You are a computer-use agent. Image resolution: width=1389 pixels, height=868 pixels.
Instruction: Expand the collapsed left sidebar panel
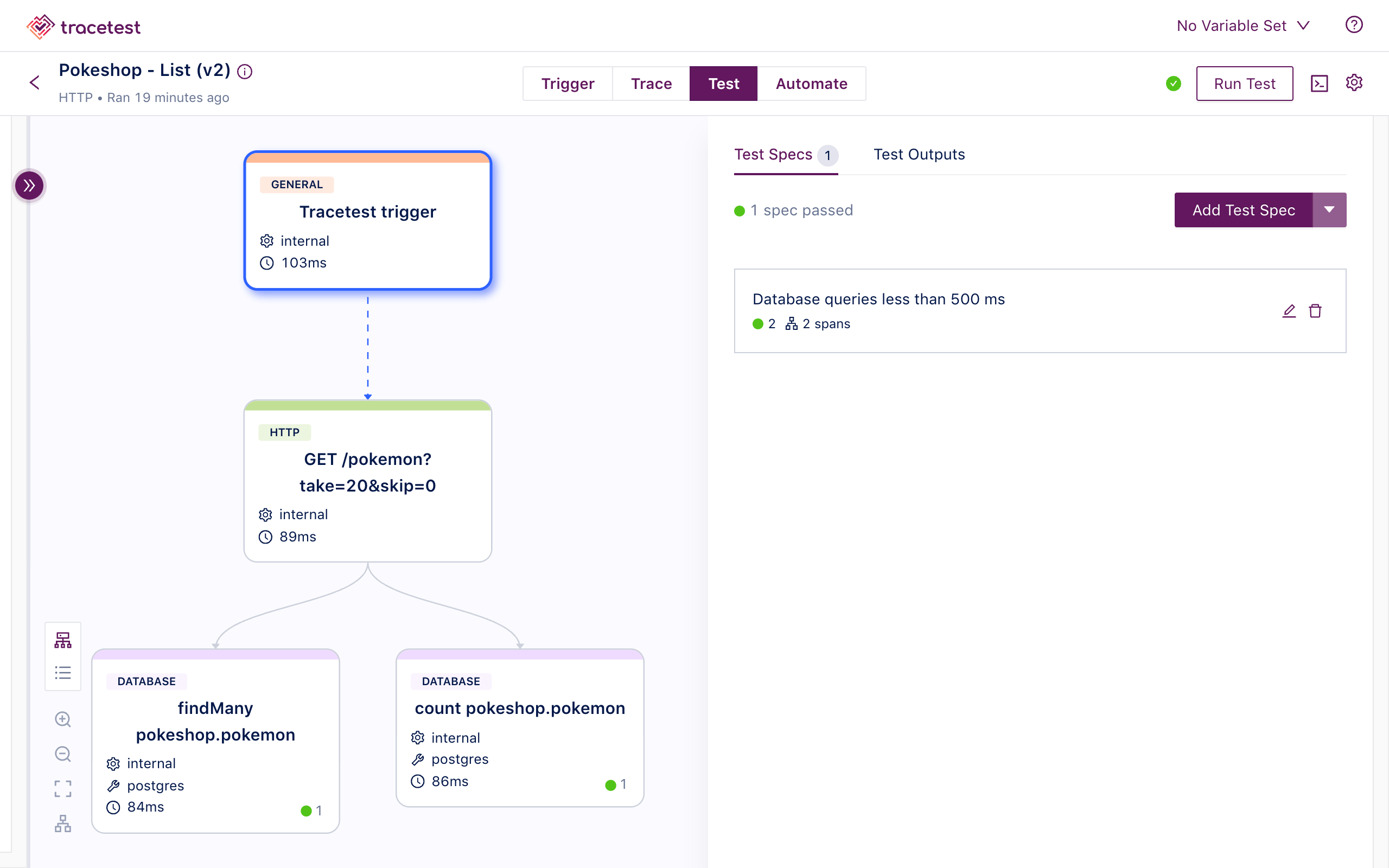pyautogui.click(x=29, y=186)
